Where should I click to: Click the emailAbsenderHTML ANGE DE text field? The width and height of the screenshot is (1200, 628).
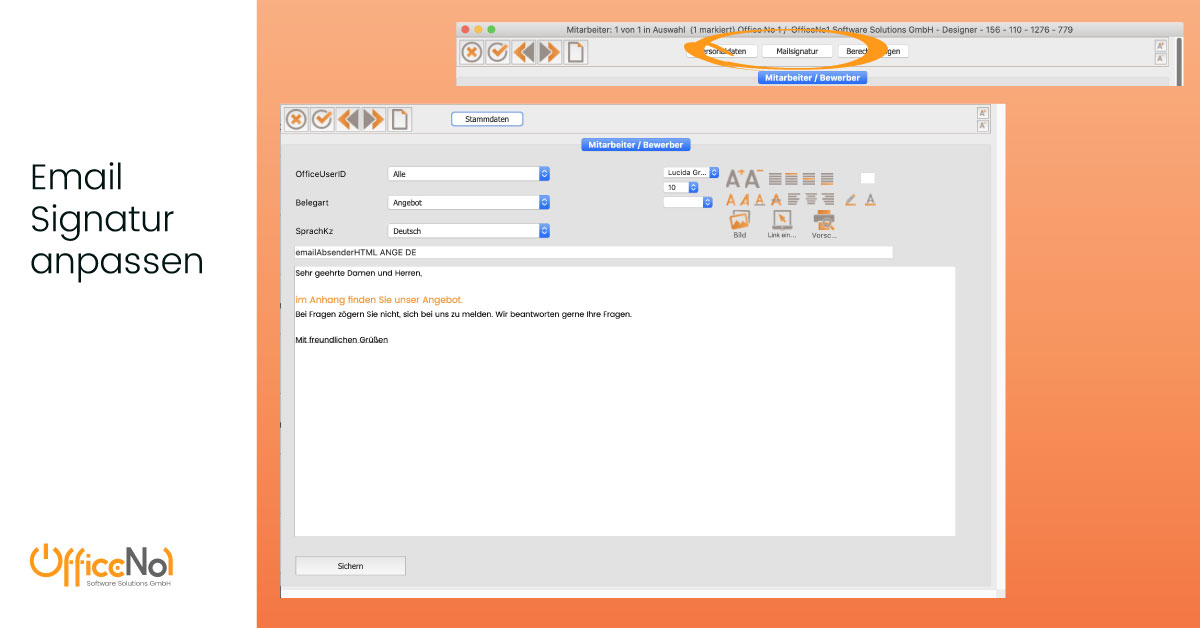(593, 253)
